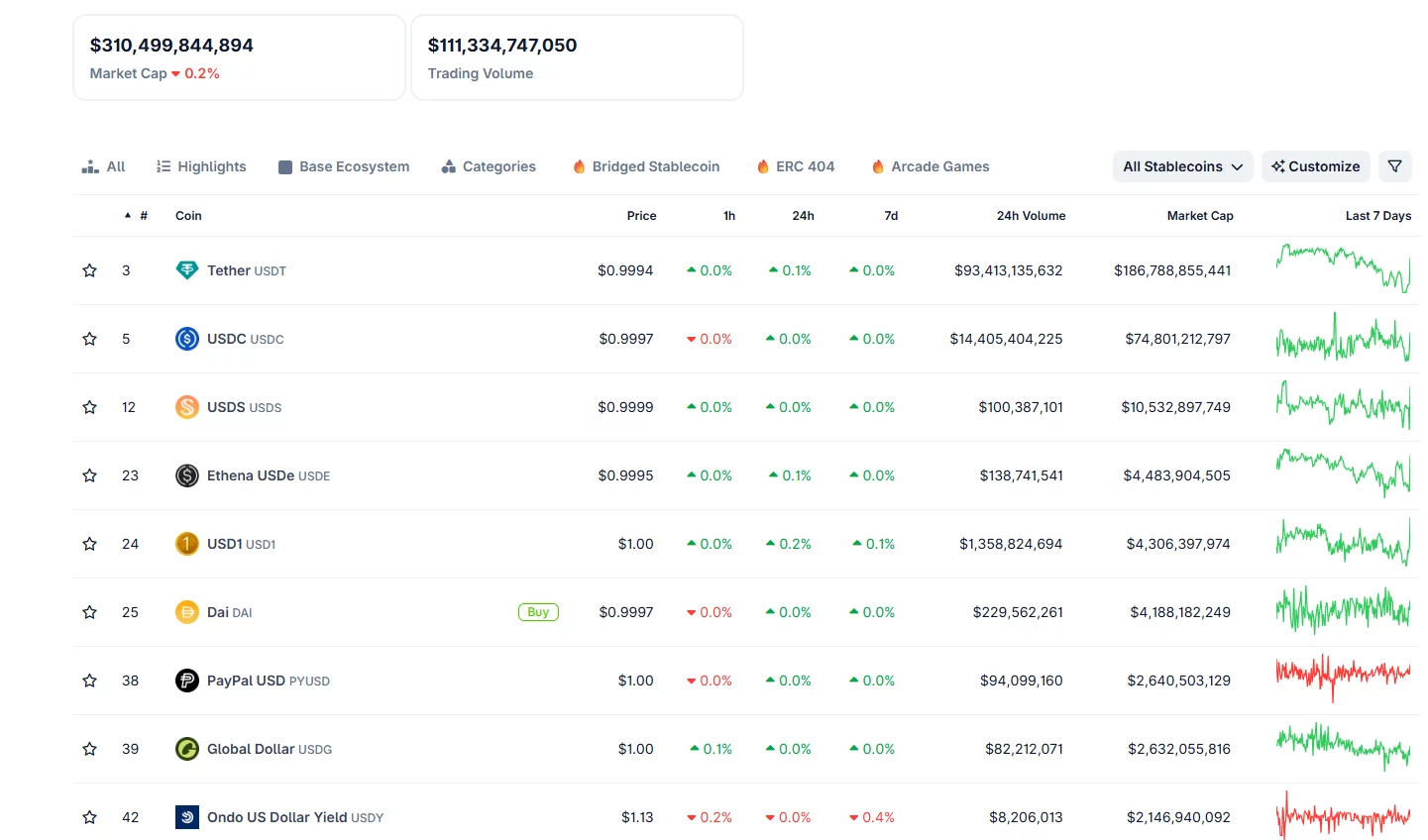Open the Global Dollar USDG link
The image size is (1428, 840).
pyautogui.click(x=270, y=749)
